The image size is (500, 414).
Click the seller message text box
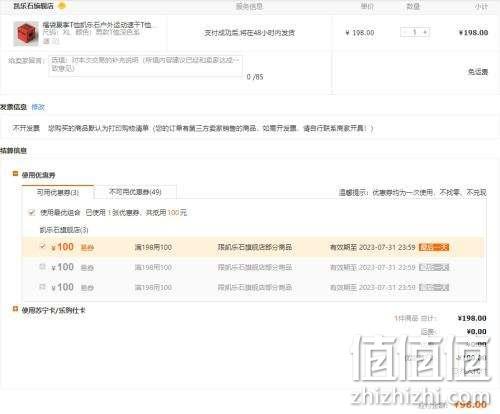146,66
